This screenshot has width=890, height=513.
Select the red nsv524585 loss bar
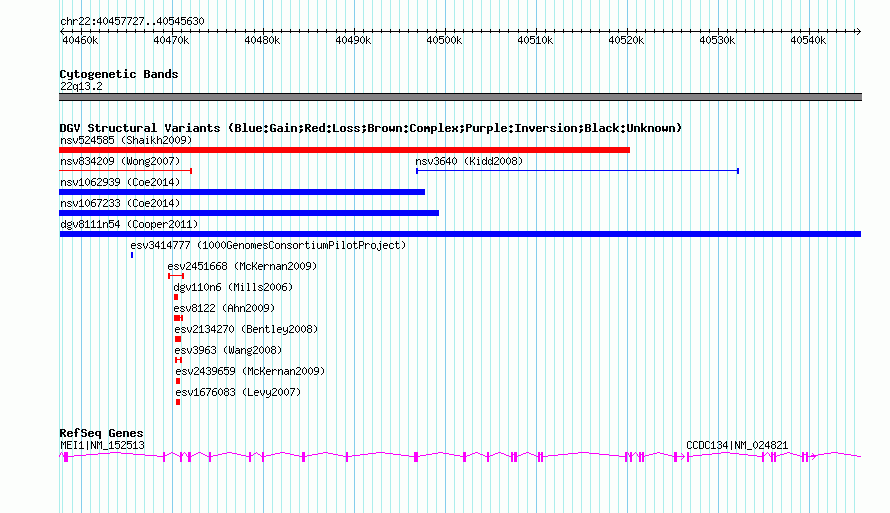[345, 150]
